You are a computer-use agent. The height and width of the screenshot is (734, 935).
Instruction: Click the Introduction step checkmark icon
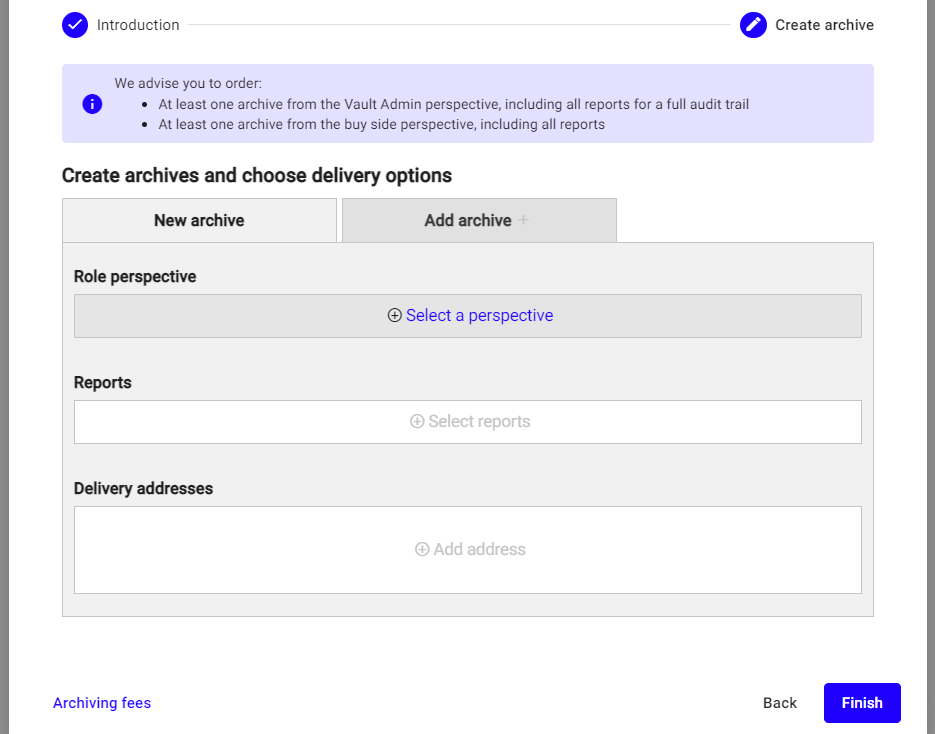pyautogui.click(x=75, y=25)
